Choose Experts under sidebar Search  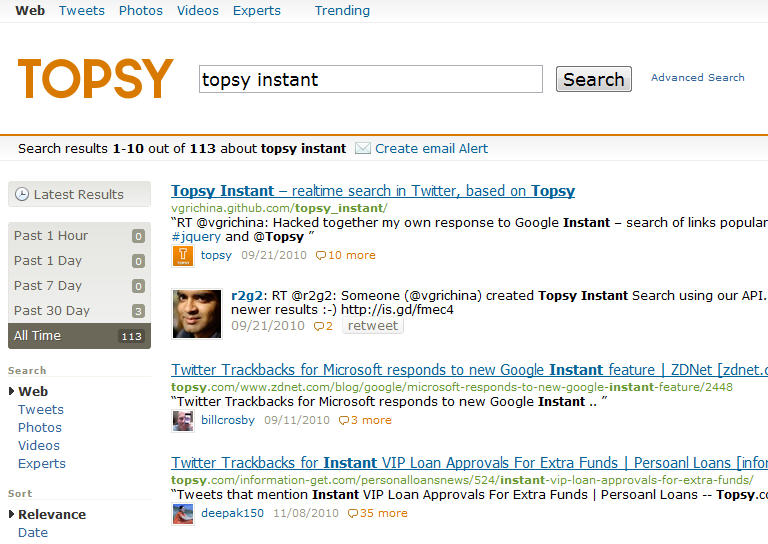click(42, 464)
